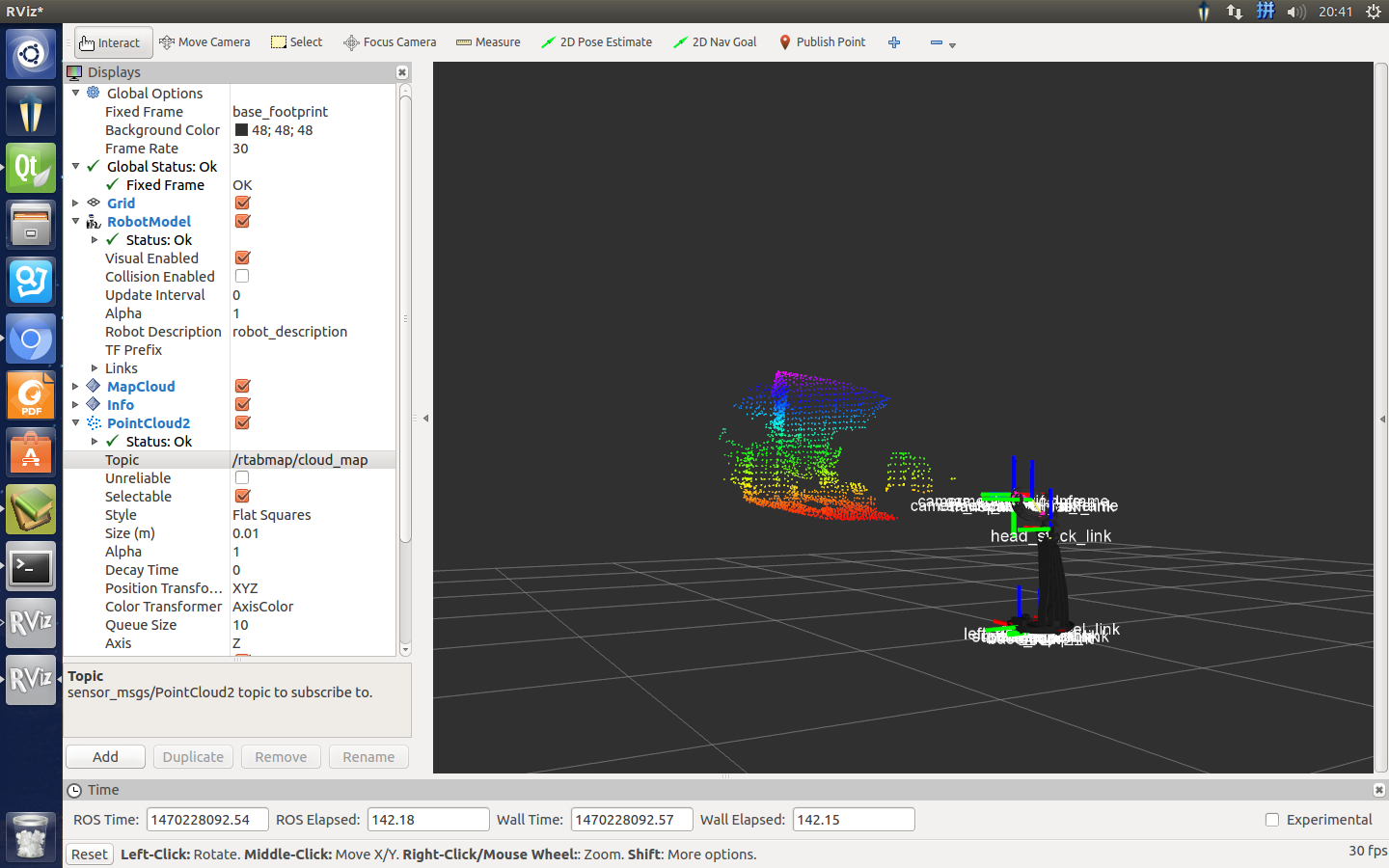1389x868 pixels.
Task: Disable the Grid display checkbox
Action: coord(243,203)
